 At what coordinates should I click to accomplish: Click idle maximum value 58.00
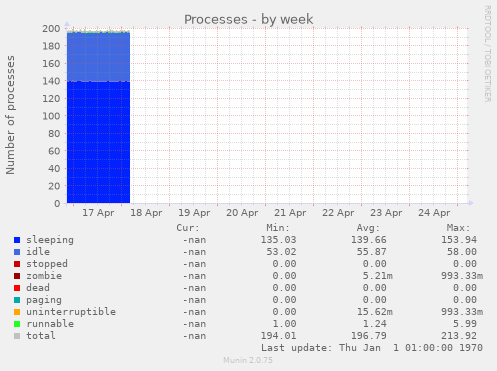click(462, 252)
